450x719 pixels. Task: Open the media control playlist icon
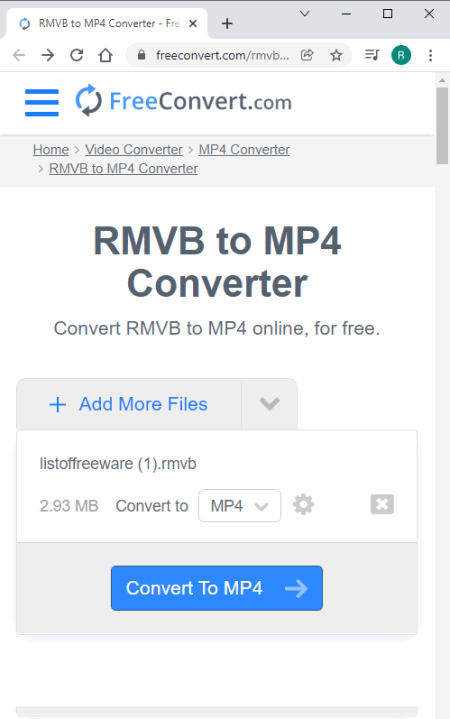point(372,55)
